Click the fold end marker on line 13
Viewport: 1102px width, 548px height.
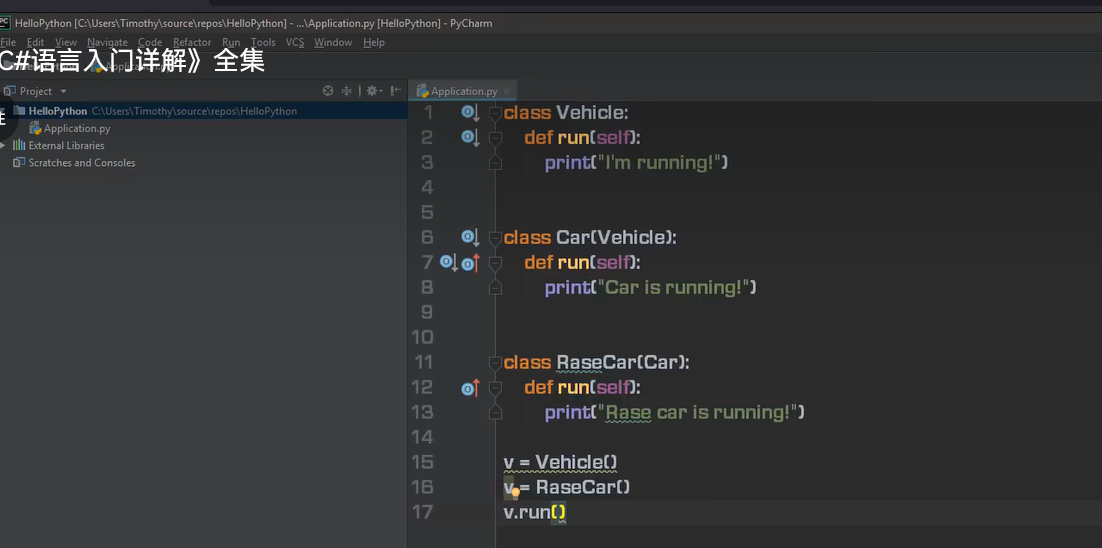(x=495, y=412)
